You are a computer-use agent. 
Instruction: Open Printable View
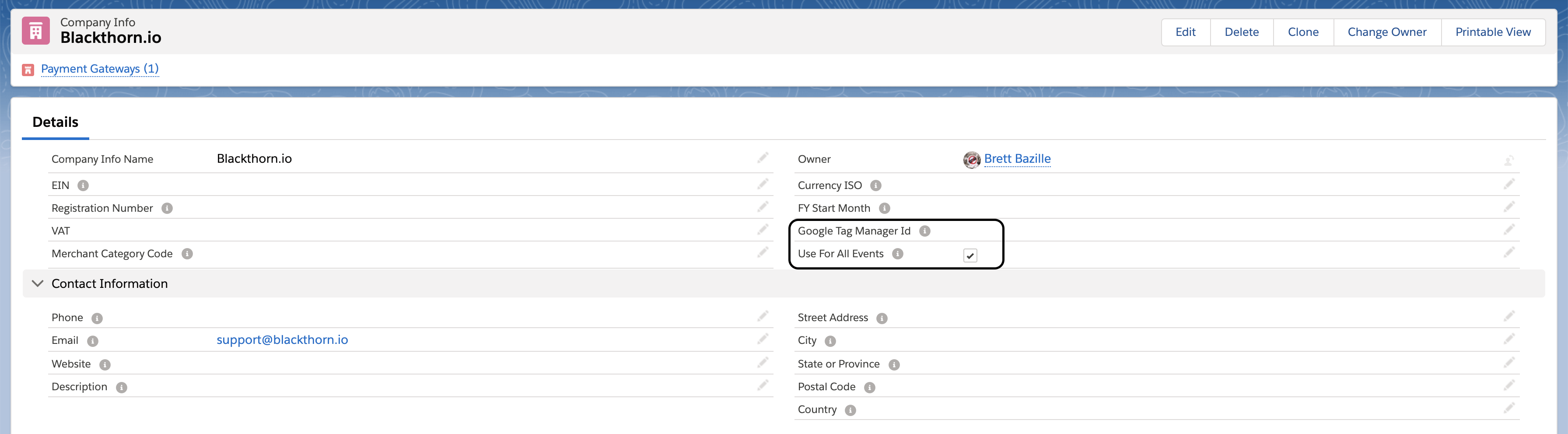[x=1493, y=32]
